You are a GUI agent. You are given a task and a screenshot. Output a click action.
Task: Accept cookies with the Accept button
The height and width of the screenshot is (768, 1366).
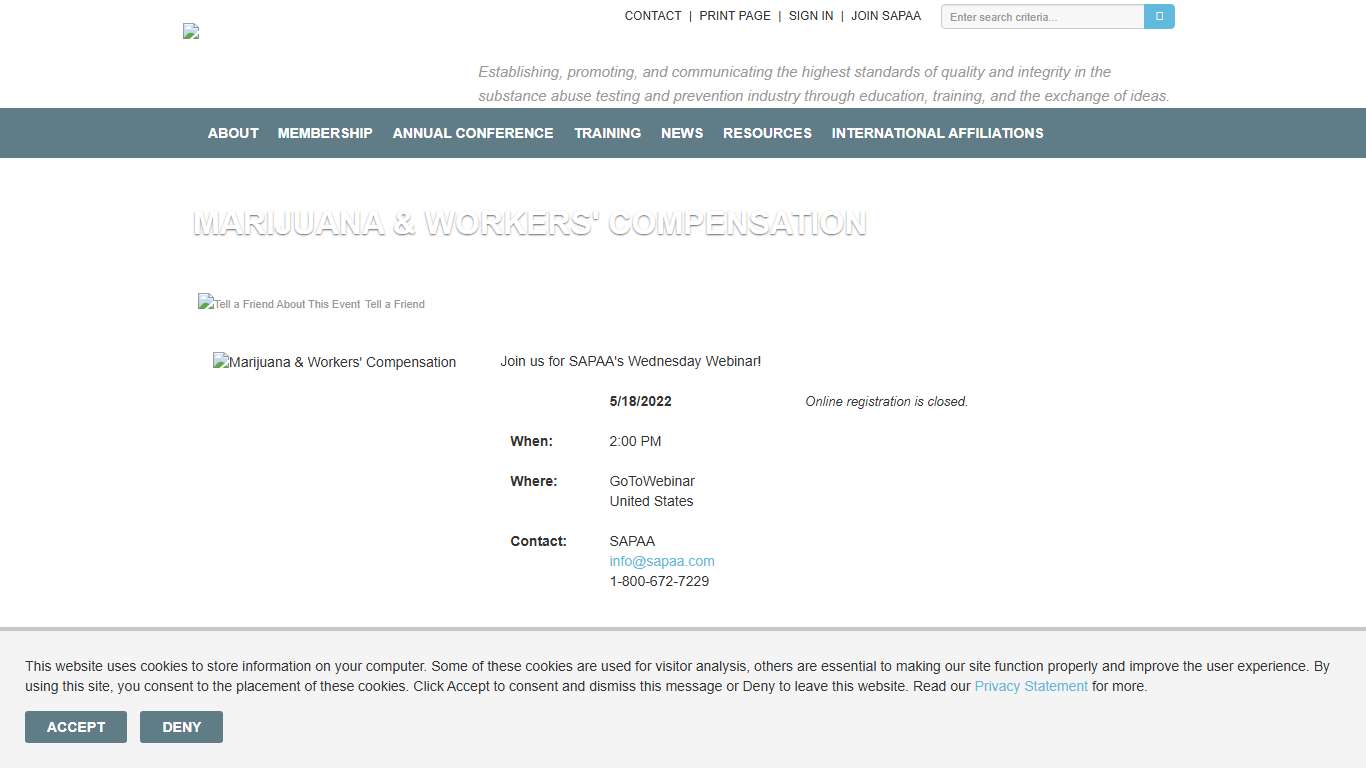(76, 727)
